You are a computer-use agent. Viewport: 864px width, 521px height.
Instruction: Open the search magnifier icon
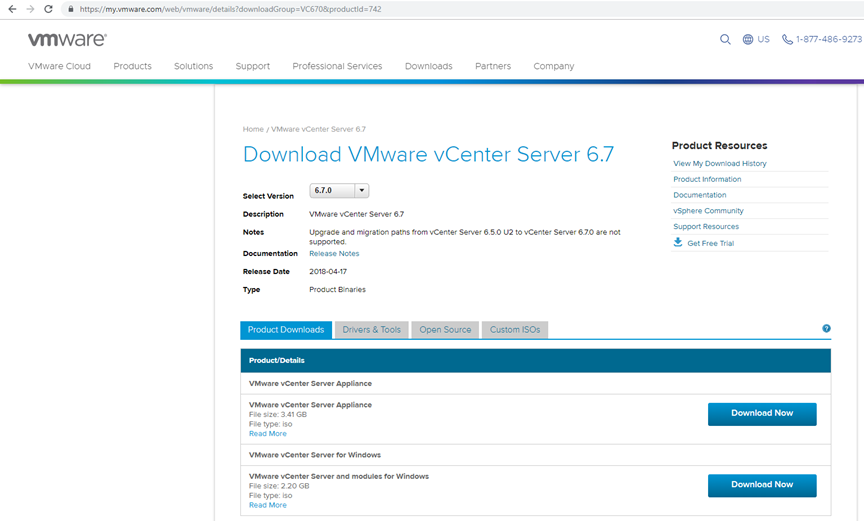click(725, 39)
